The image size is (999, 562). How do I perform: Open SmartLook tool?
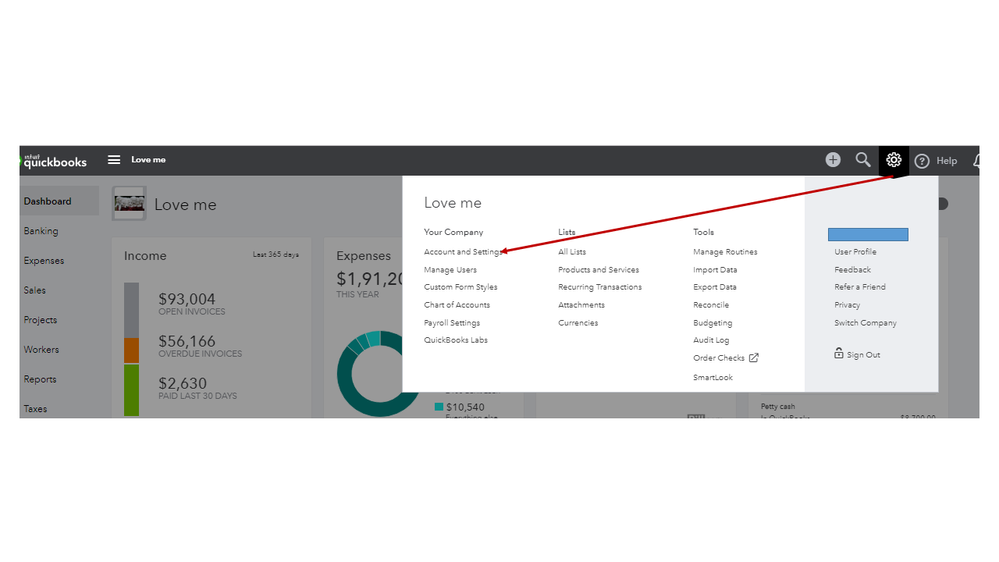pyautogui.click(x=713, y=377)
